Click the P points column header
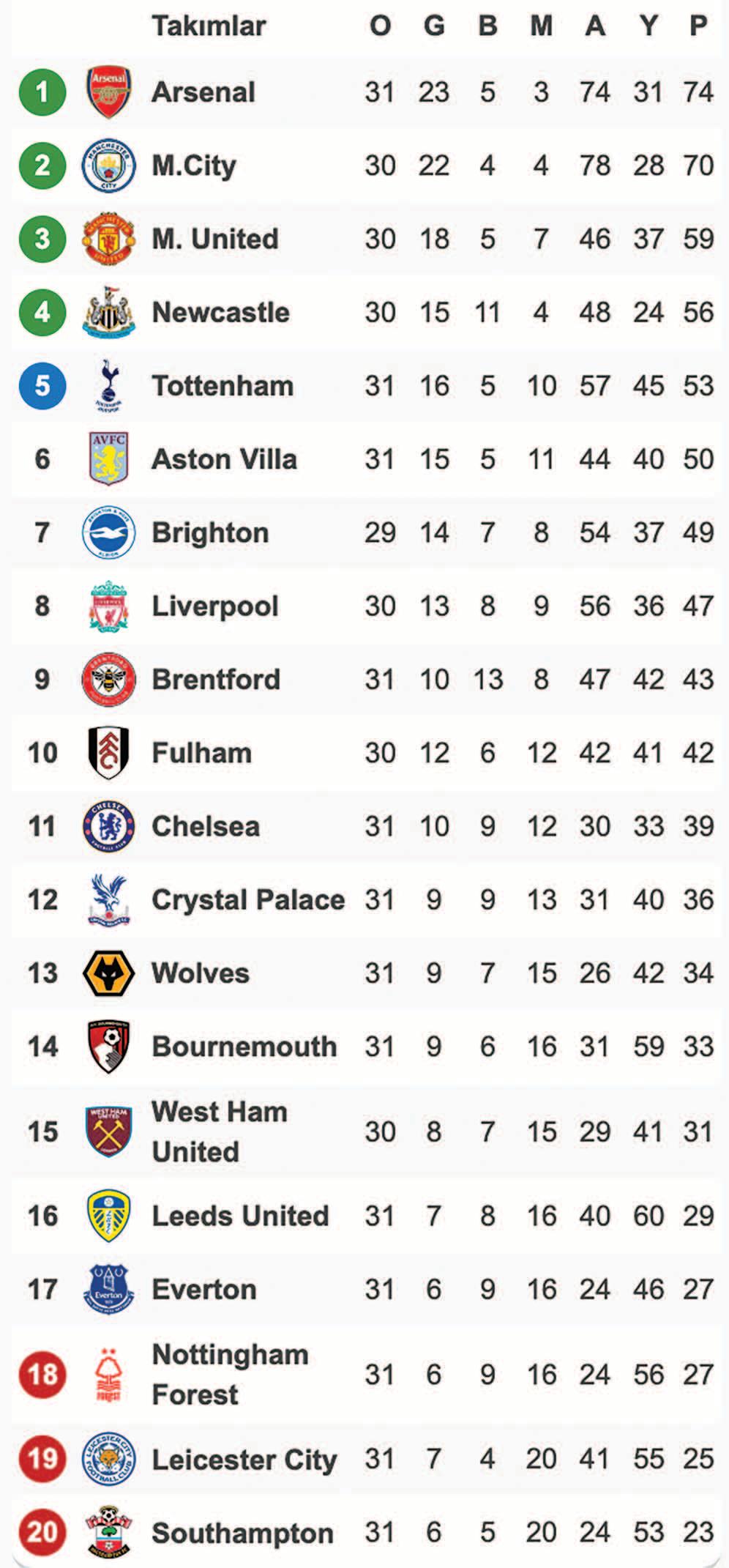This screenshot has width=729, height=1568. [698, 26]
